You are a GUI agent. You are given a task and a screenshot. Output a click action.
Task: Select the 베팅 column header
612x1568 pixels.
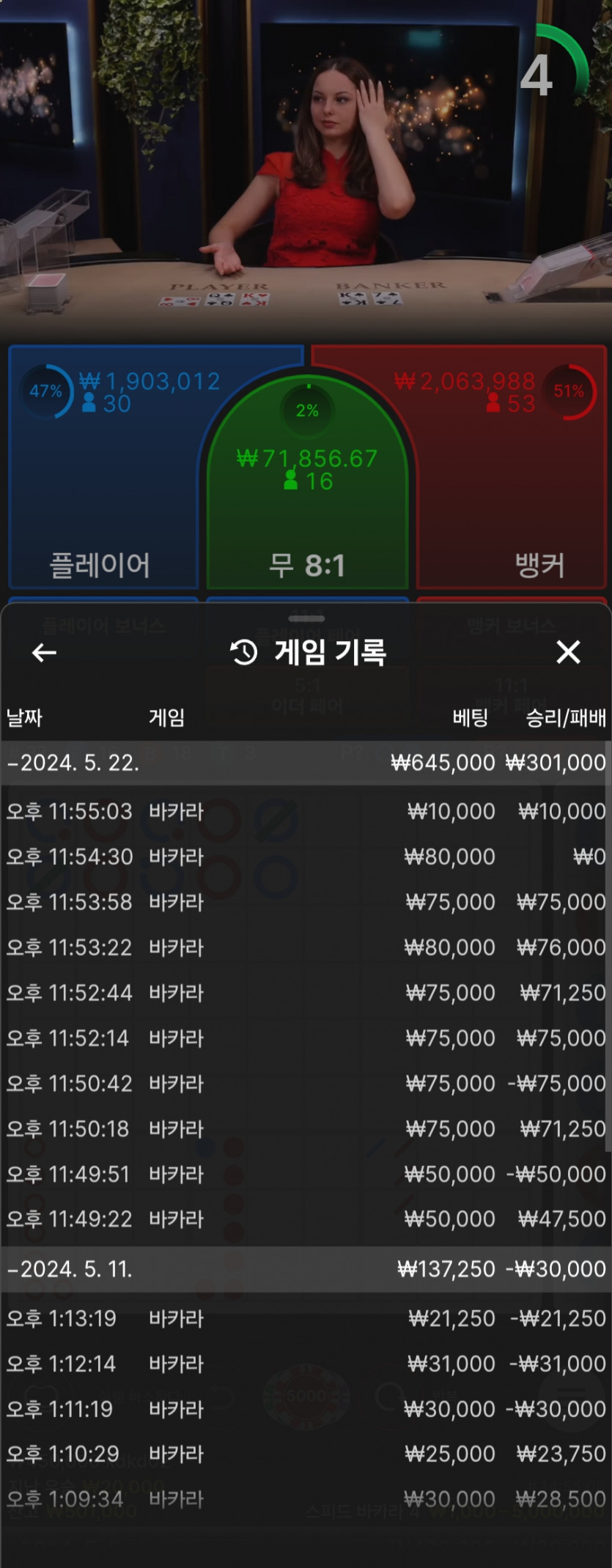tap(470, 717)
